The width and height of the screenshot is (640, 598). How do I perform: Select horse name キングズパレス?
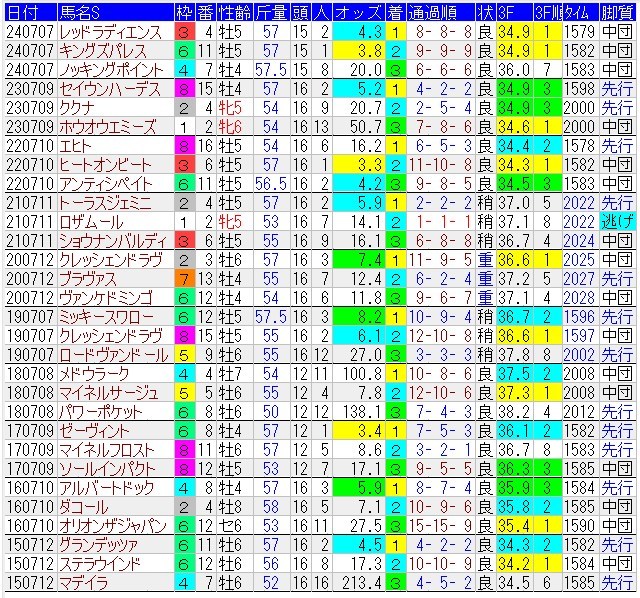[x=103, y=51]
